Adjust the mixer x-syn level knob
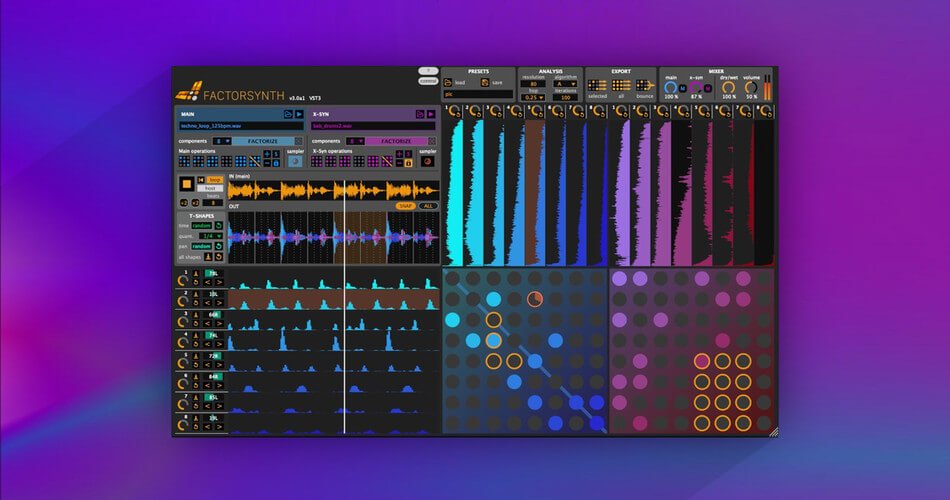The height and width of the screenshot is (500, 950). click(695, 87)
